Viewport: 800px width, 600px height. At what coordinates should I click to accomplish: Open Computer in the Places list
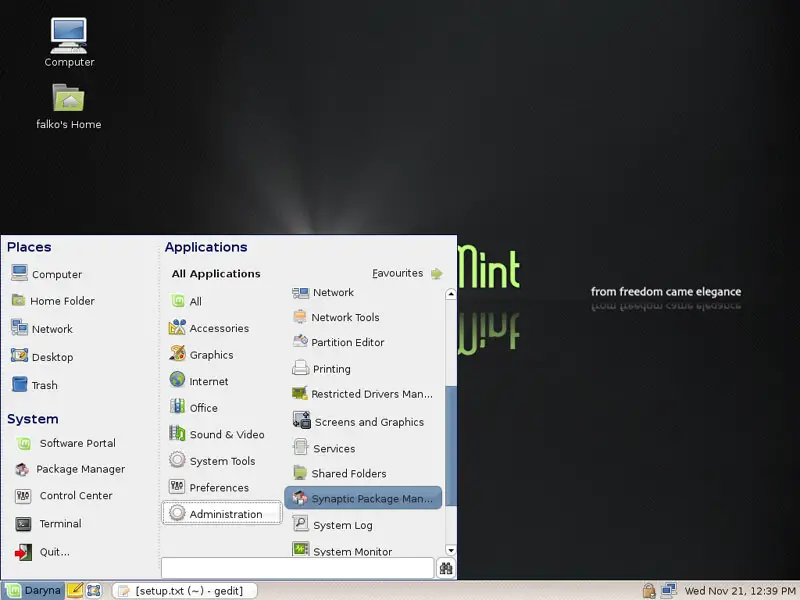pos(46,273)
